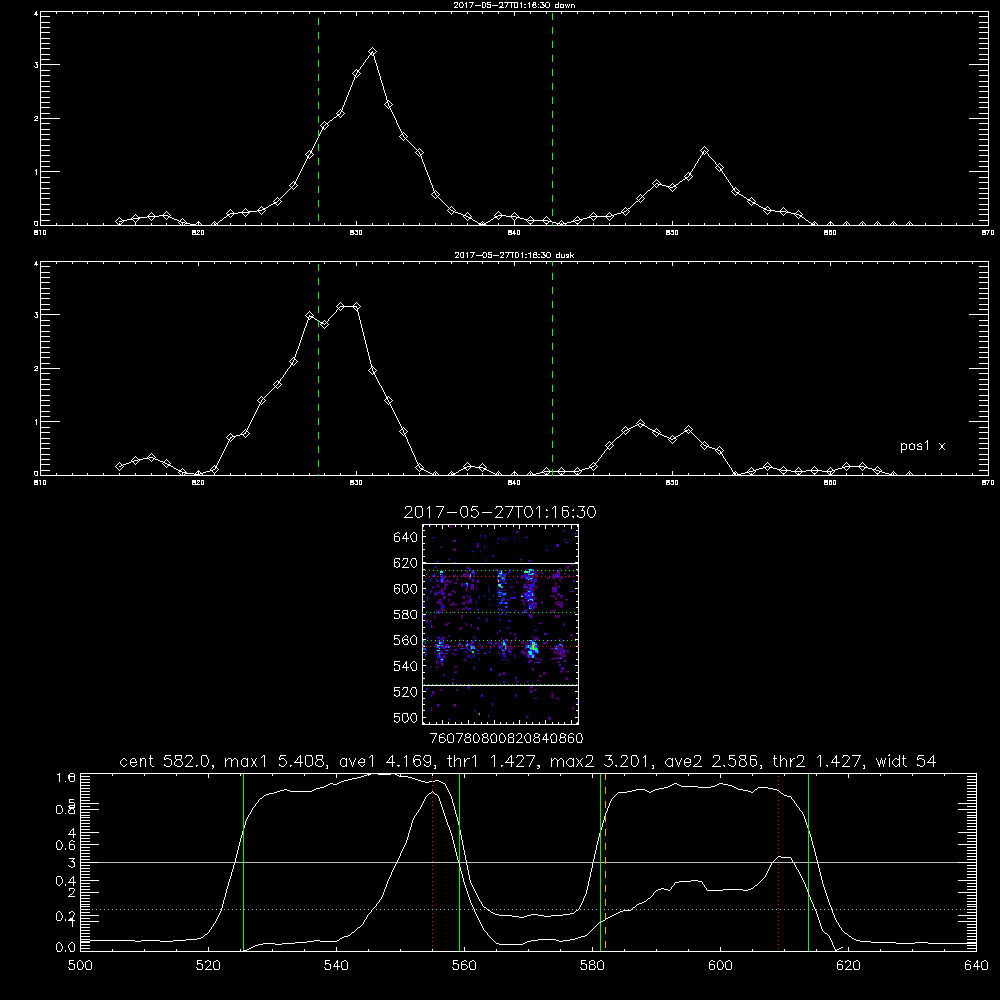Click the right green dashed line in the dawn plot
Screen dimensions: 1000x1000
pyautogui.click(x=552, y=119)
